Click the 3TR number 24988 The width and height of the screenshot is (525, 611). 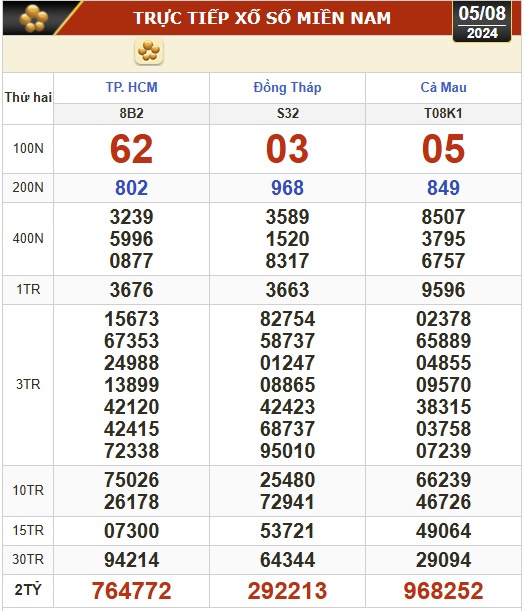(131, 363)
